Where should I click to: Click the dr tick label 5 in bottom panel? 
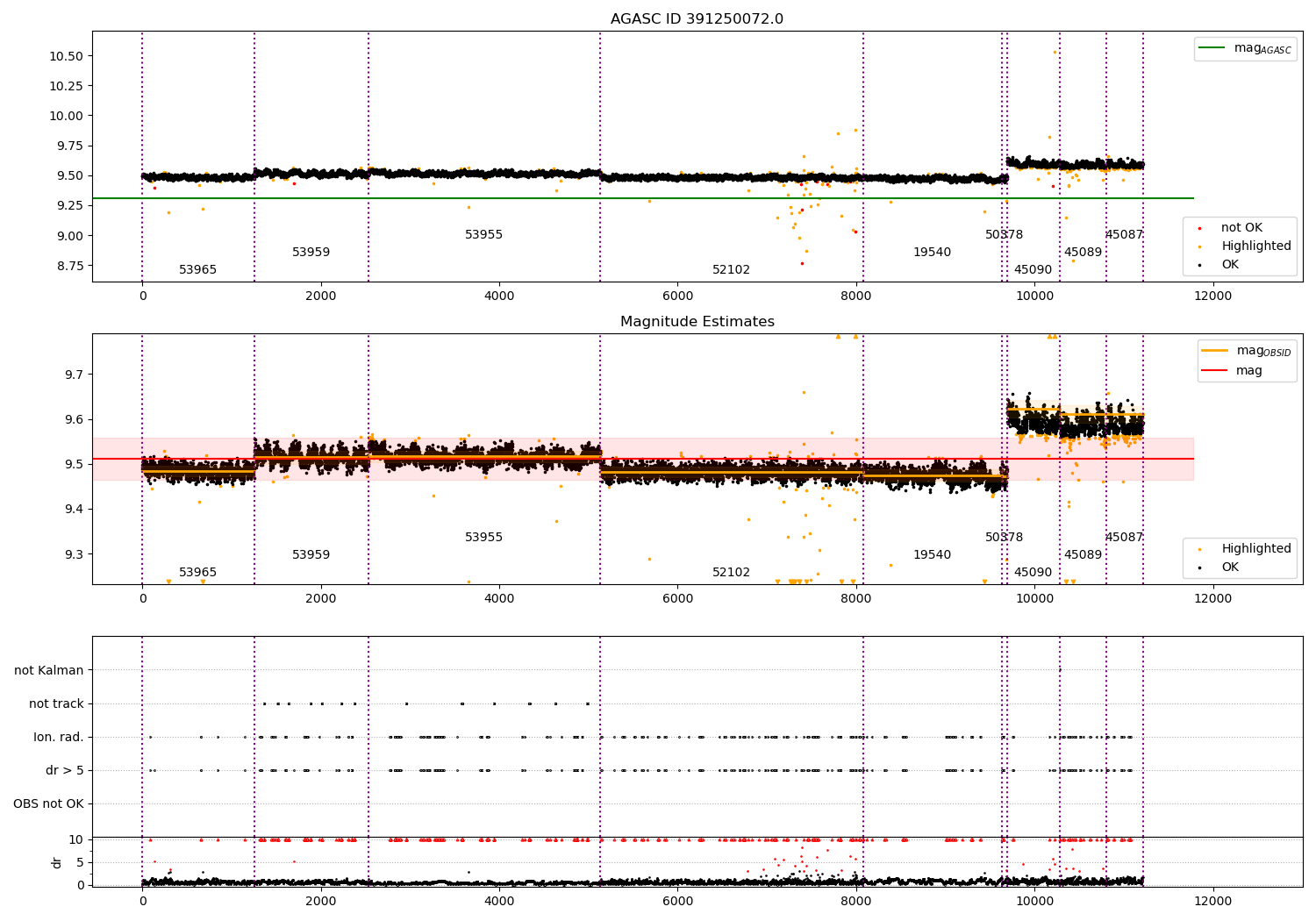coord(80,863)
